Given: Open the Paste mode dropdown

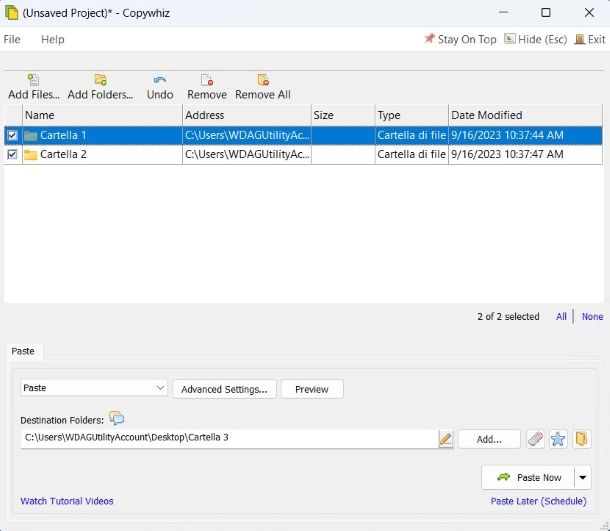Looking at the screenshot, I should coord(94,388).
